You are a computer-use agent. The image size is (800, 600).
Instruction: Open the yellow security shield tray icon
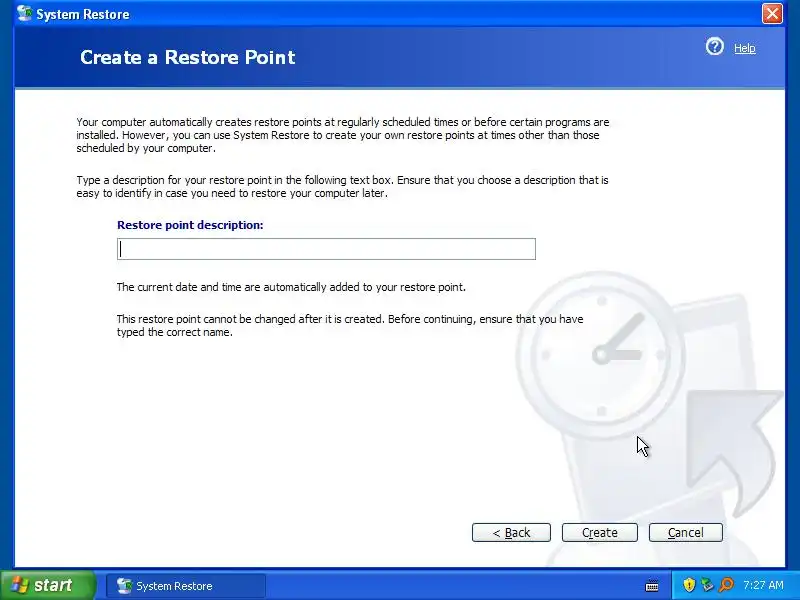[x=689, y=585]
